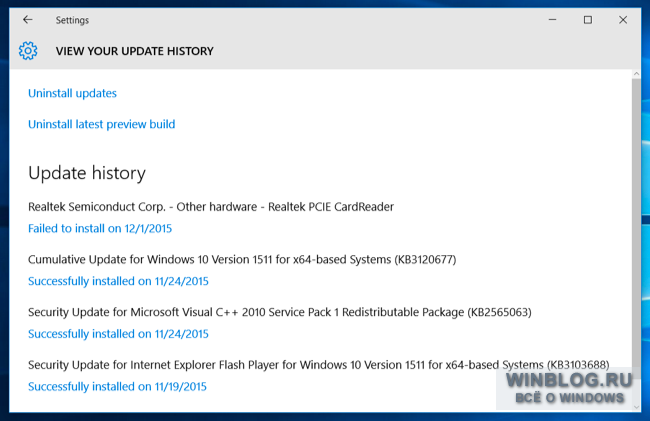Viewport: 650px width, 421px height.
Task: Maximize the Settings window
Action: [x=588, y=19]
